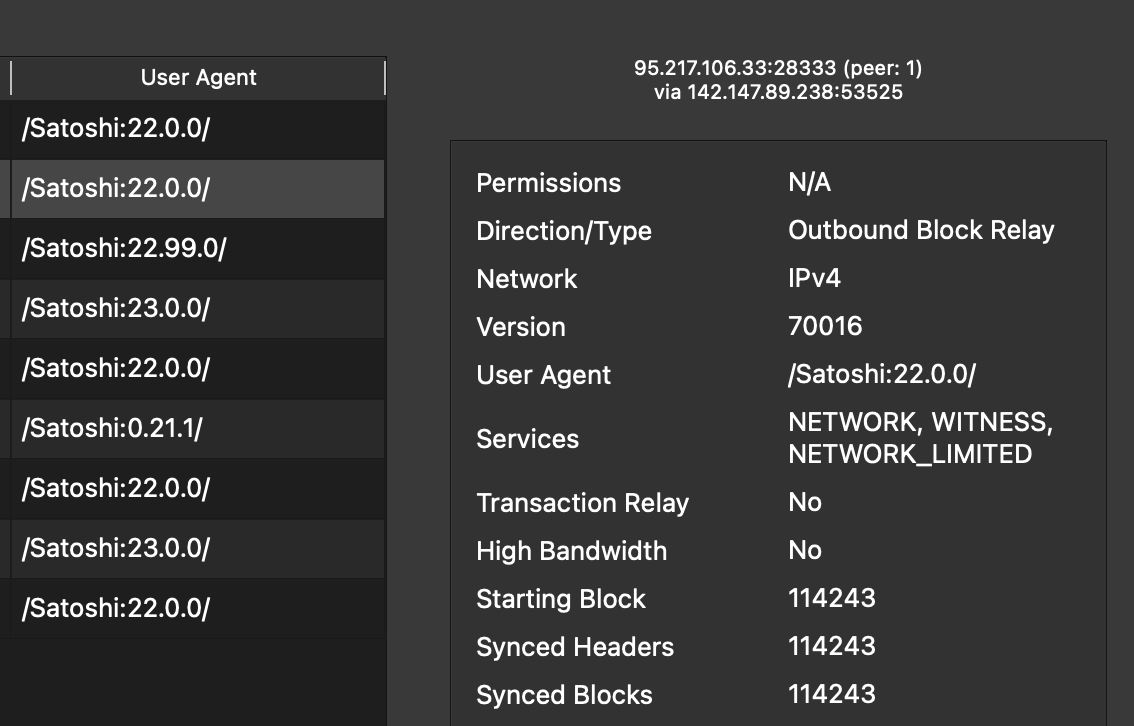
Task: Click the Transaction Relay No value
Action: tap(805, 503)
